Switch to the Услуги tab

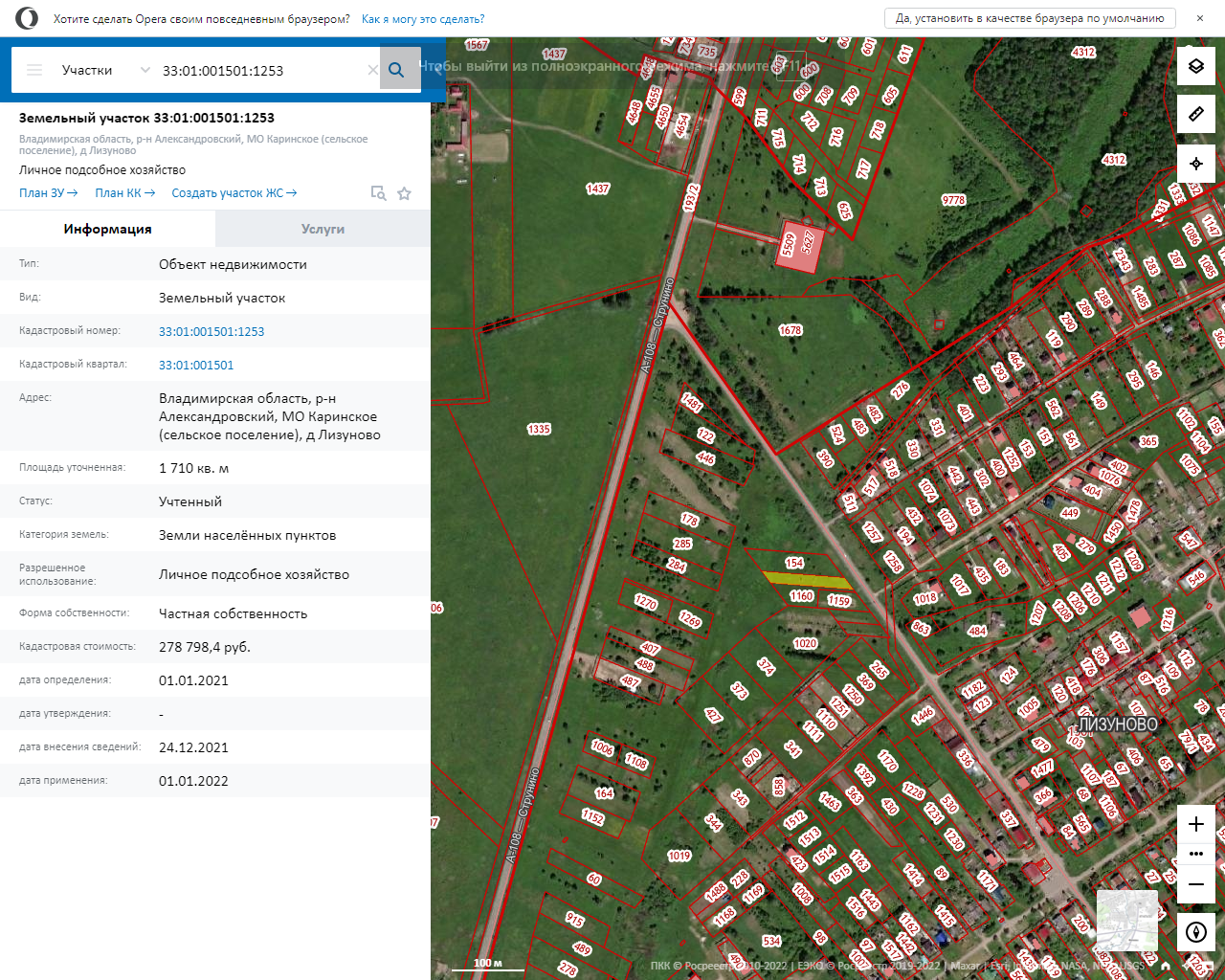tap(323, 229)
